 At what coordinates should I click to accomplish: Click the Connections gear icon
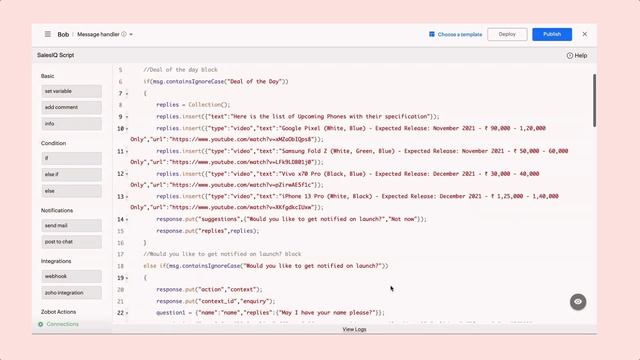41,324
